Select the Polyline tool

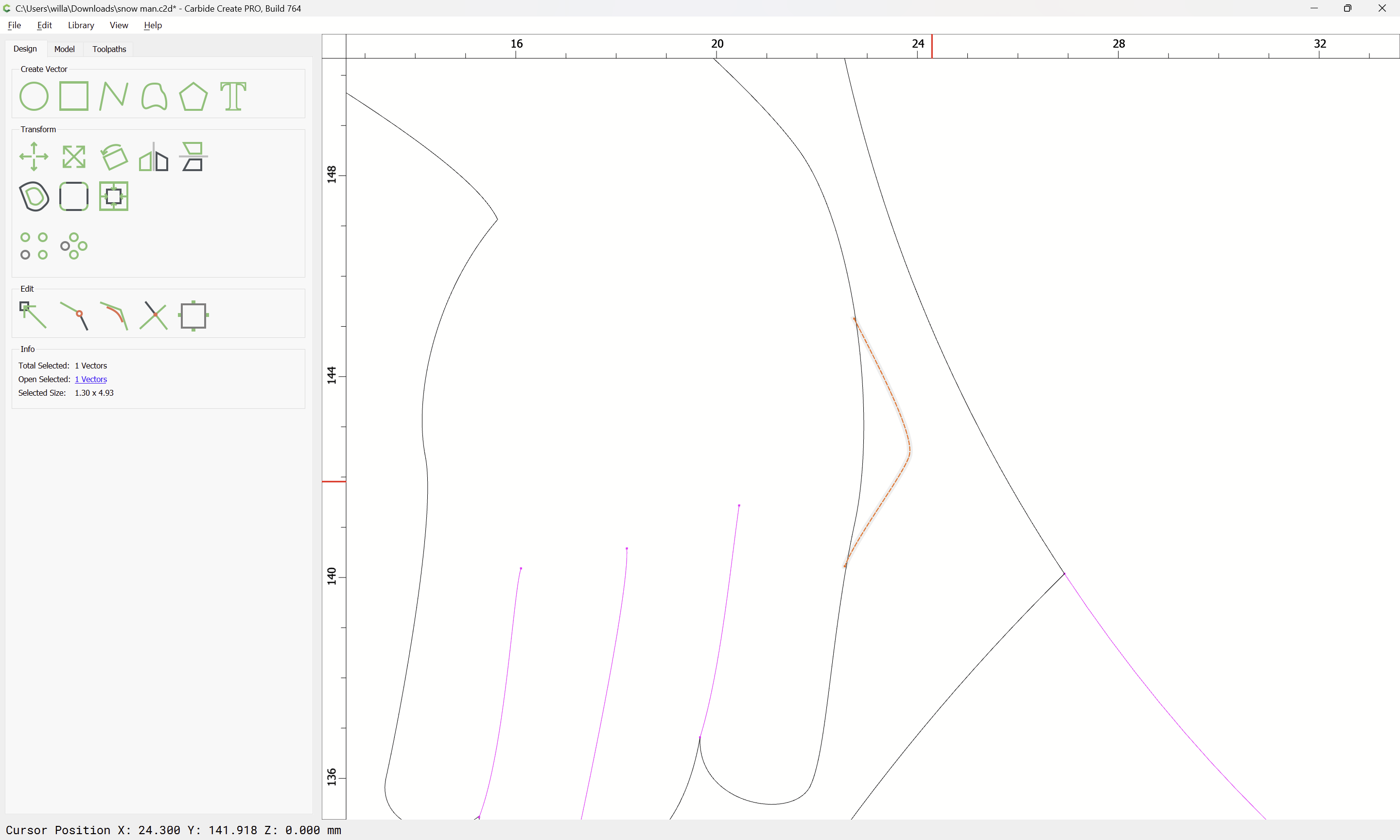tap(113, 96)
